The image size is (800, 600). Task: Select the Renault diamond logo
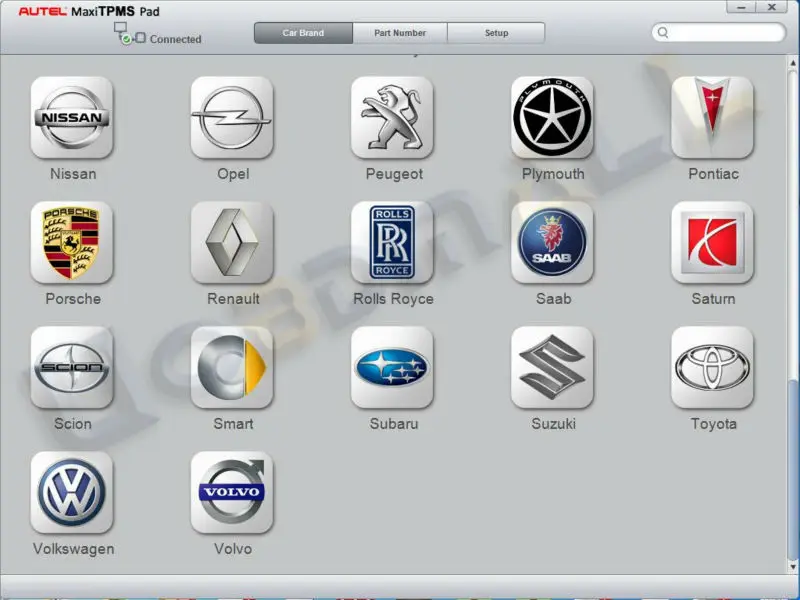pyautogui.click(x=232, y=243)
